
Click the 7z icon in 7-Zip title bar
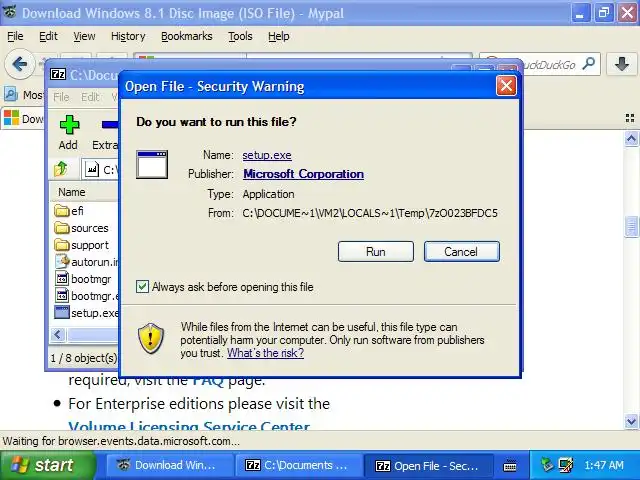(58, 74)
